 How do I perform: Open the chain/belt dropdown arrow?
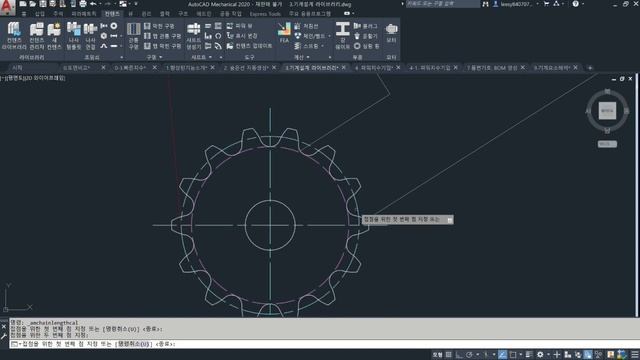click(x=329, y=36)
